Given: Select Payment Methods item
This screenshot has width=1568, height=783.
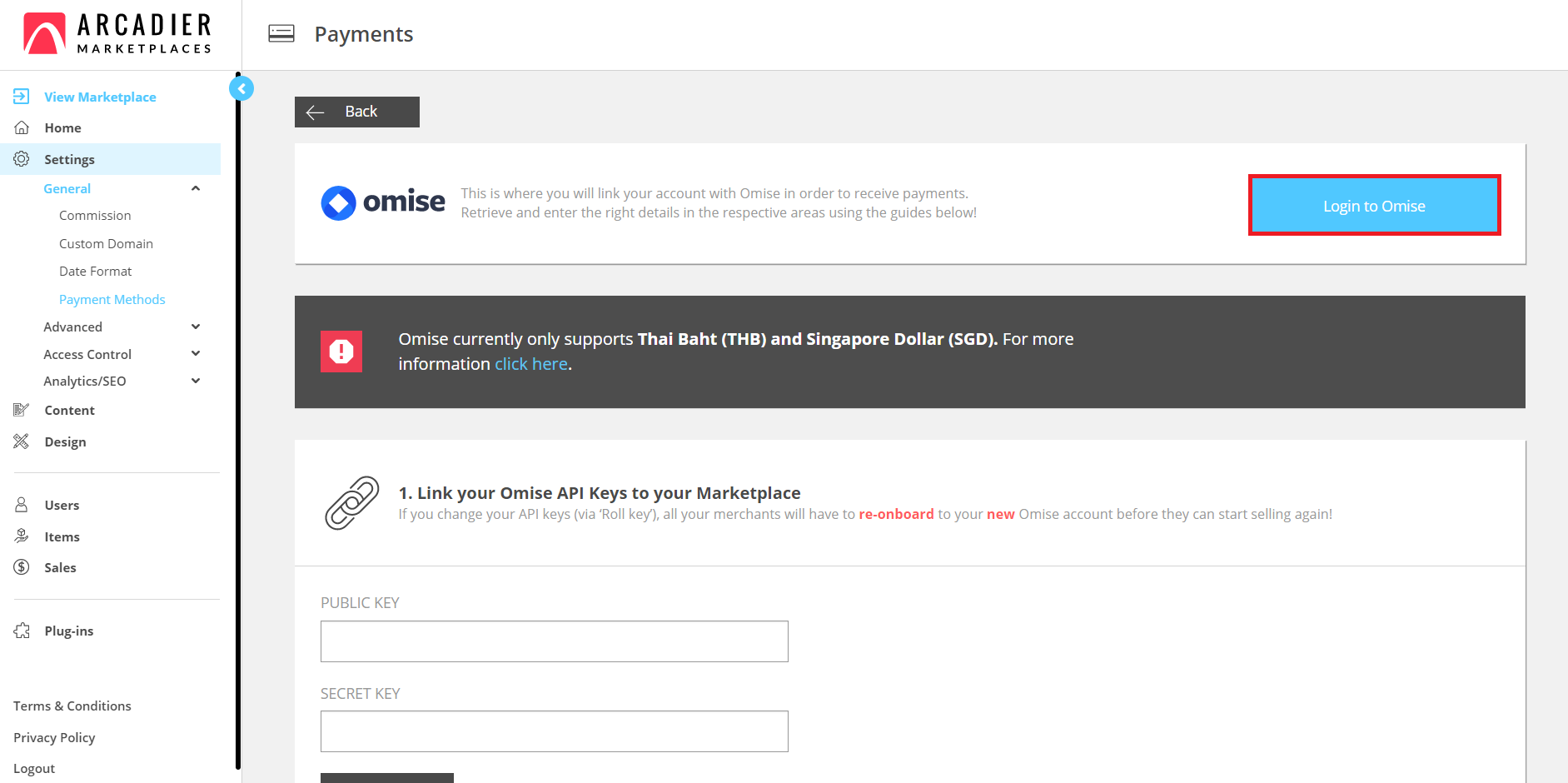Looking at the screenshot, I should (x=112, y=299).
